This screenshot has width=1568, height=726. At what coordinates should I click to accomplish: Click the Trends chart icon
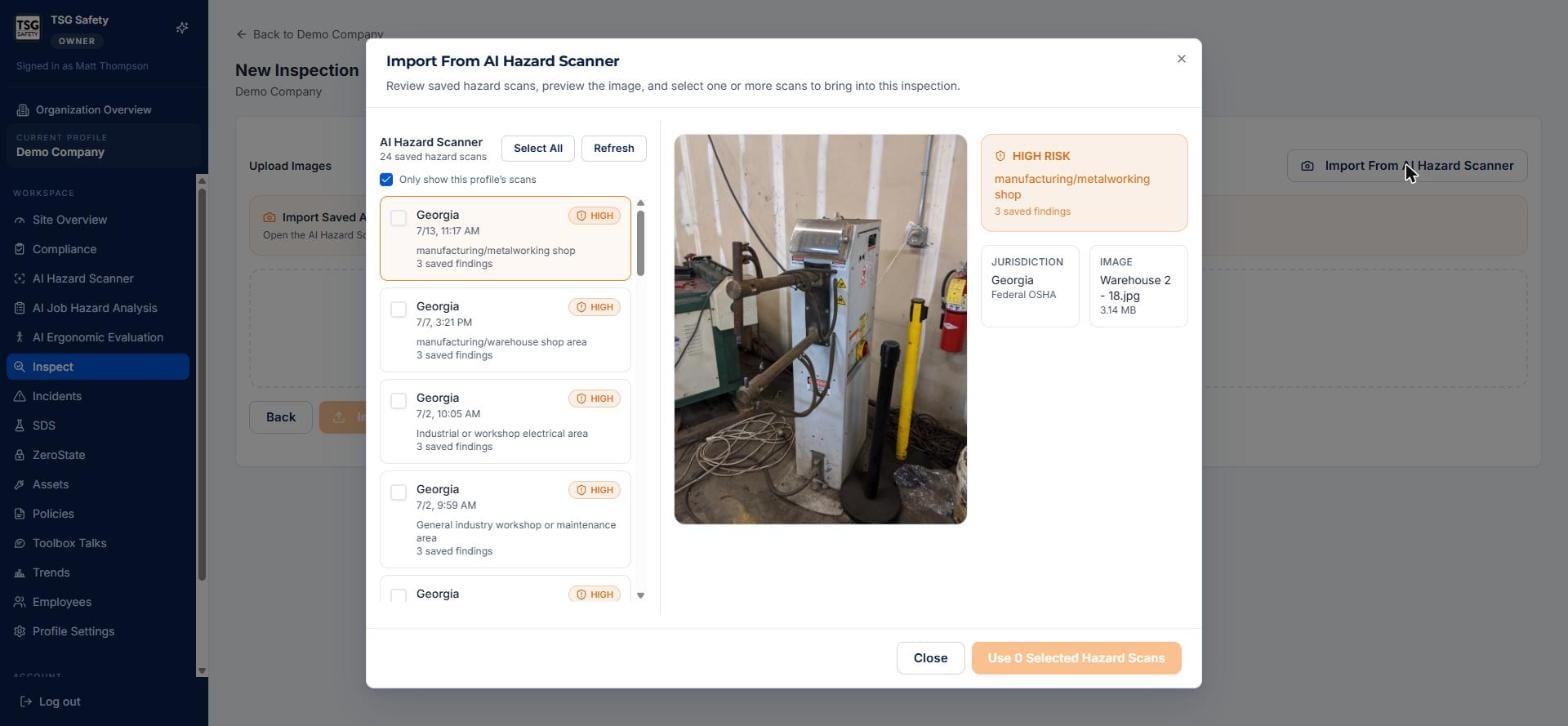20,573
